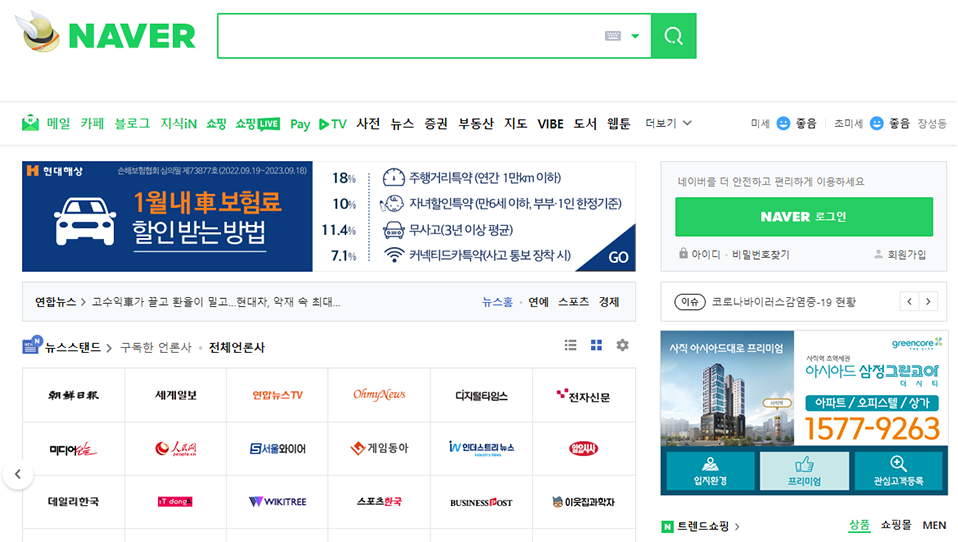This screenshot has height=542, width=958.
Task: Click the IT dongA press logo
Action: coord(175,502)
